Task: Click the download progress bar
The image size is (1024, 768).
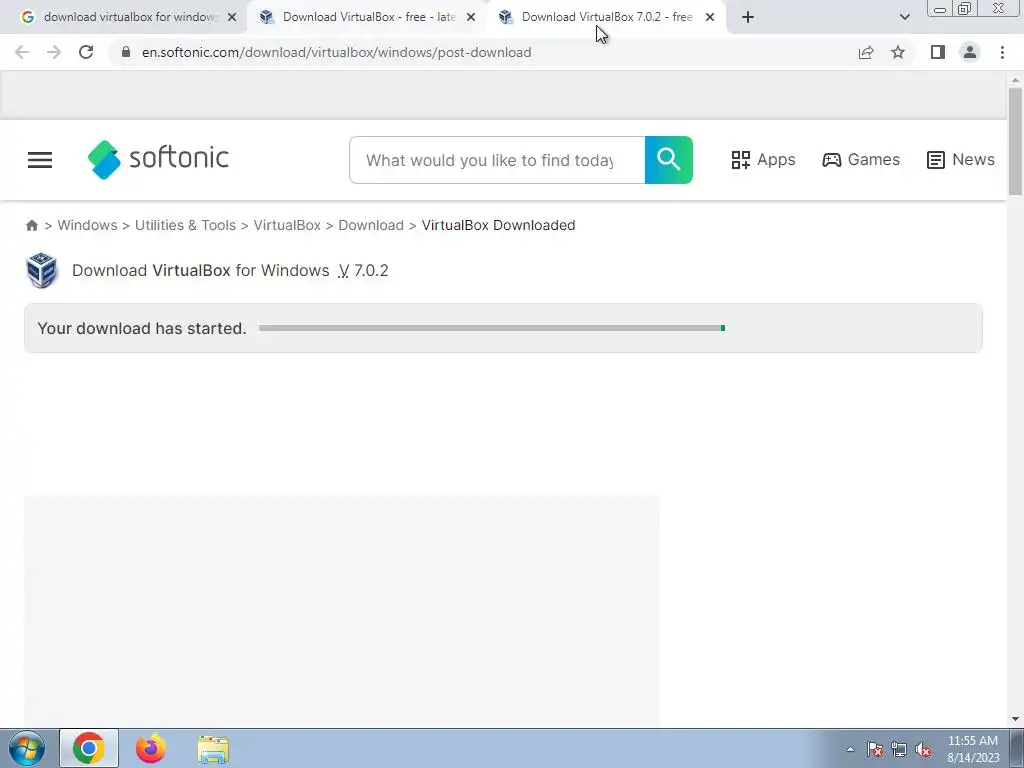Action: pos(492,328)
